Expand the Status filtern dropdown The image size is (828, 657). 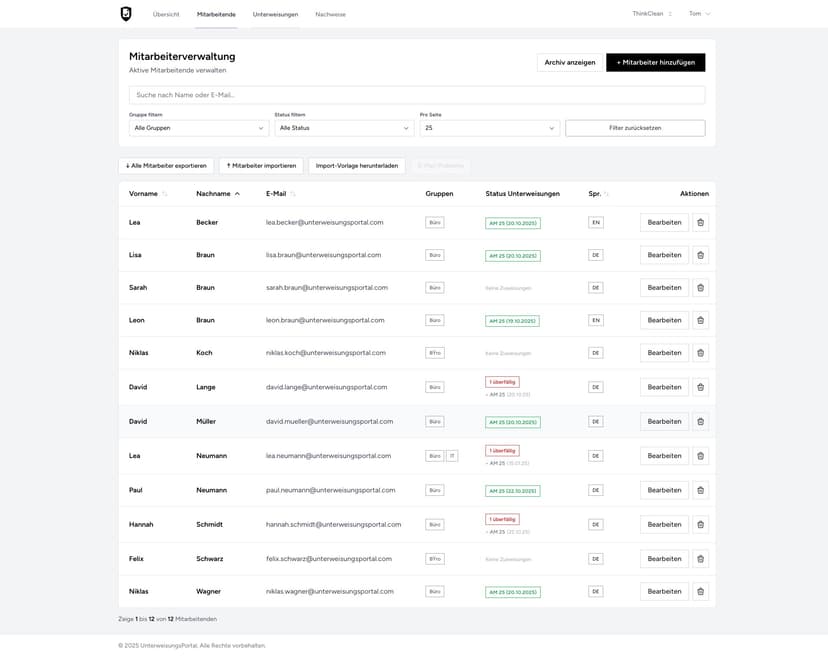(x=344, y=128)
